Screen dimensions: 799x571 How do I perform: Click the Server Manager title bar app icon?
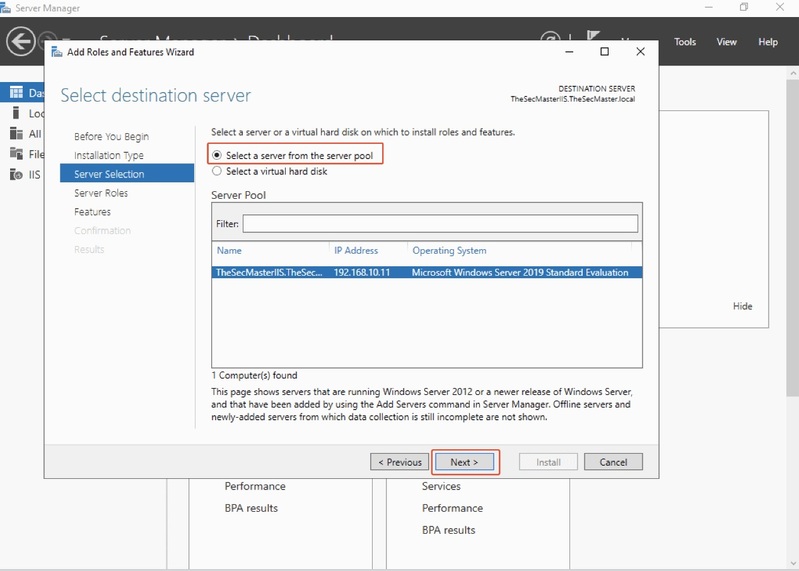pos(5,8)
